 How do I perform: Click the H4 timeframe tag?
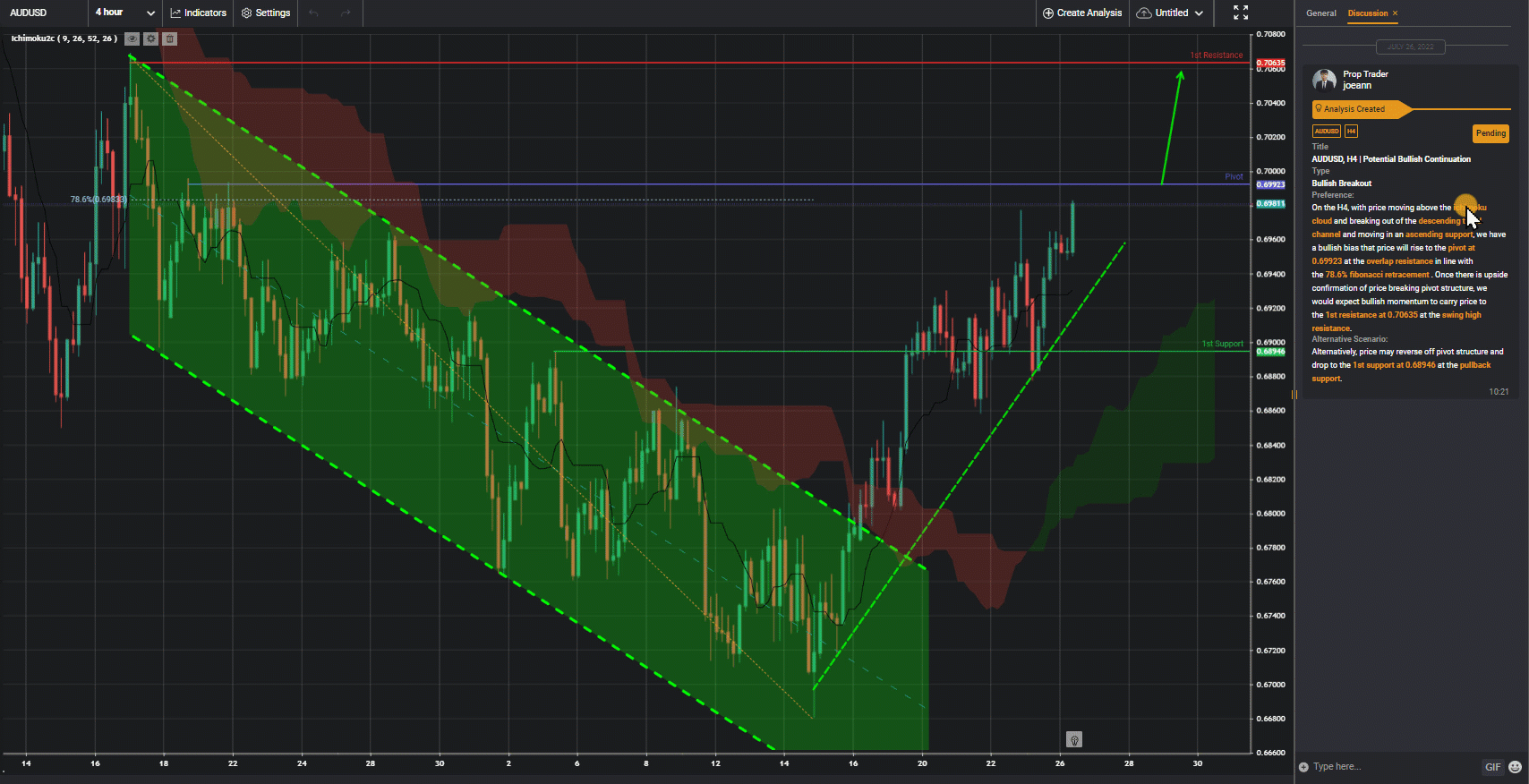[x=1351, y=132]
